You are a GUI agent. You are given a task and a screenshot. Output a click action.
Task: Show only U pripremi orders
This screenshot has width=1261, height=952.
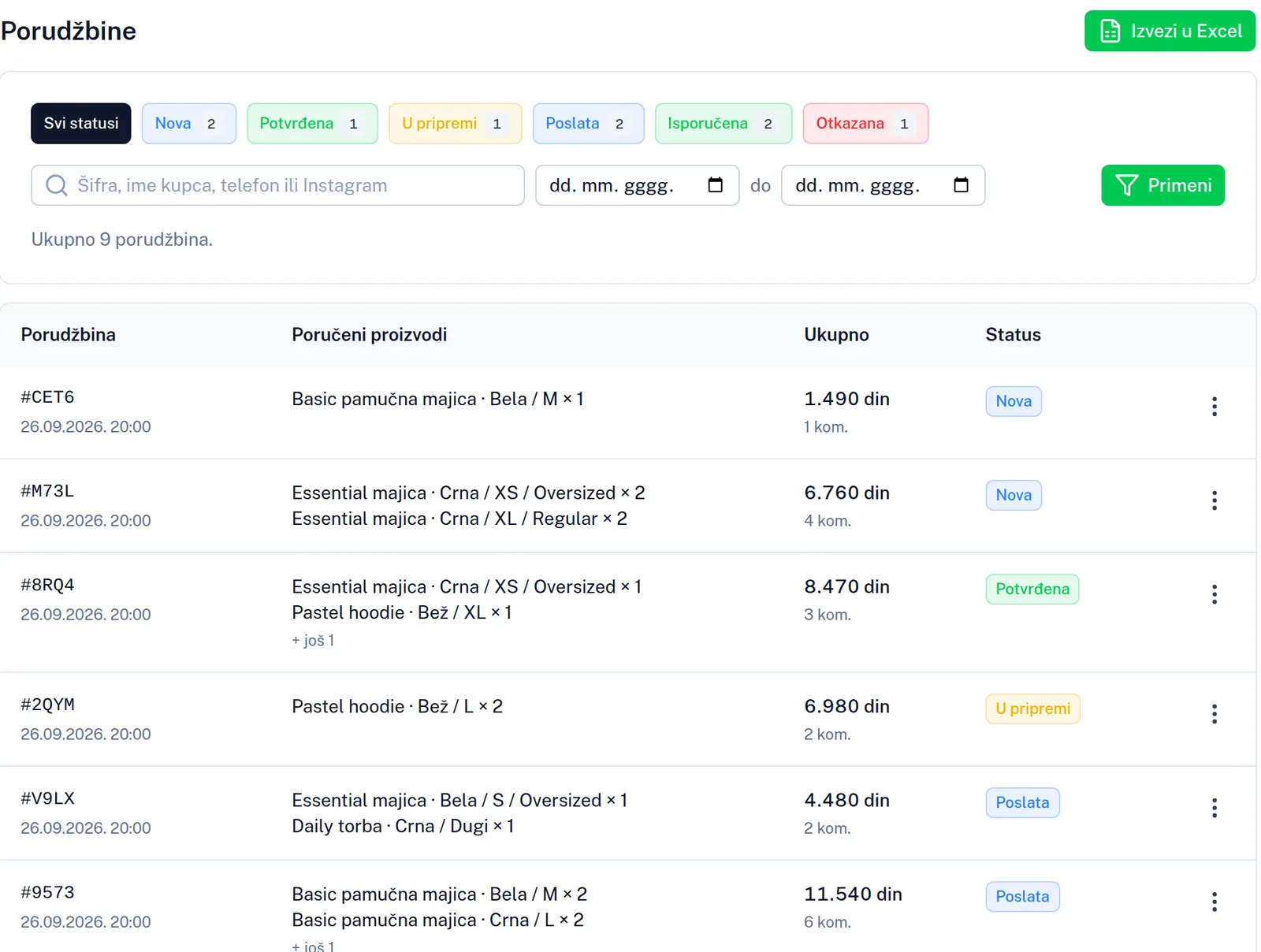pos(456,124)
